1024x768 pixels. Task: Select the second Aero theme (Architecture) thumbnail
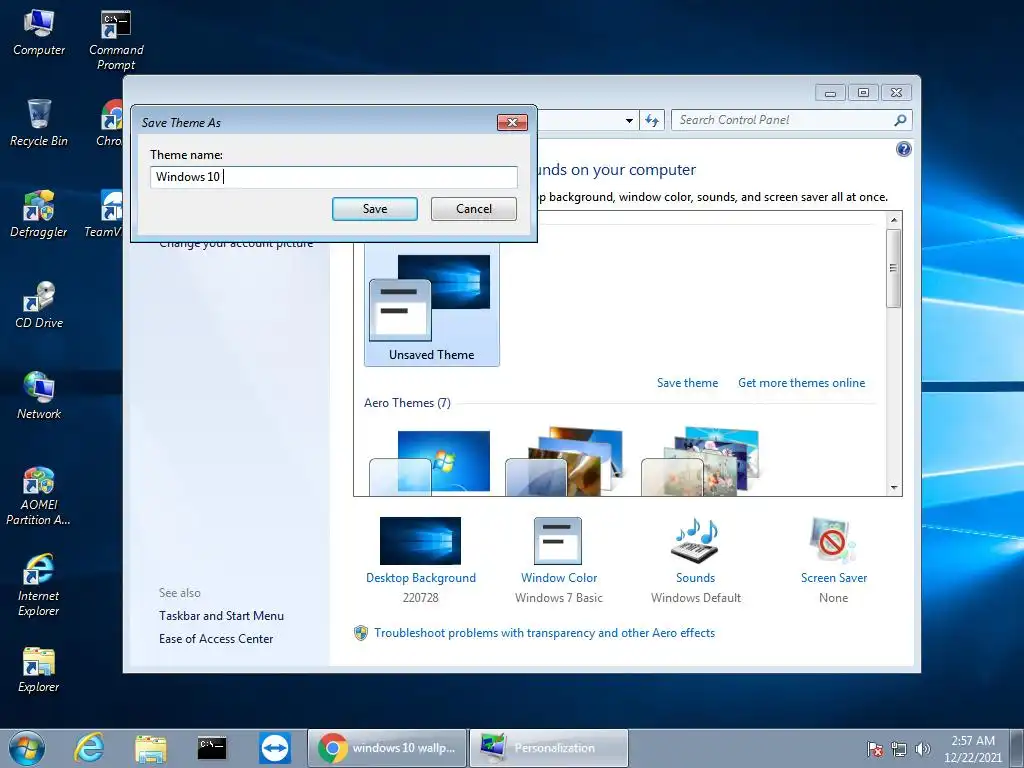[564, 461]
